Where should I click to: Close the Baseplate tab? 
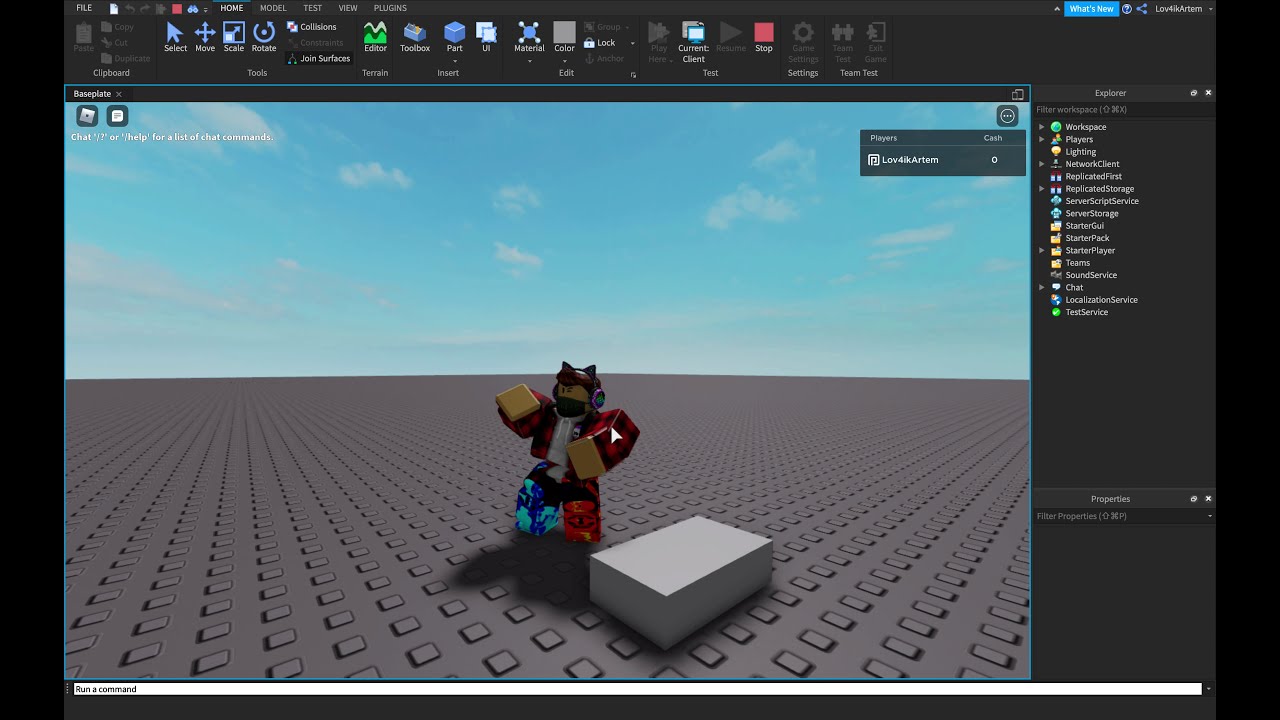118,94
